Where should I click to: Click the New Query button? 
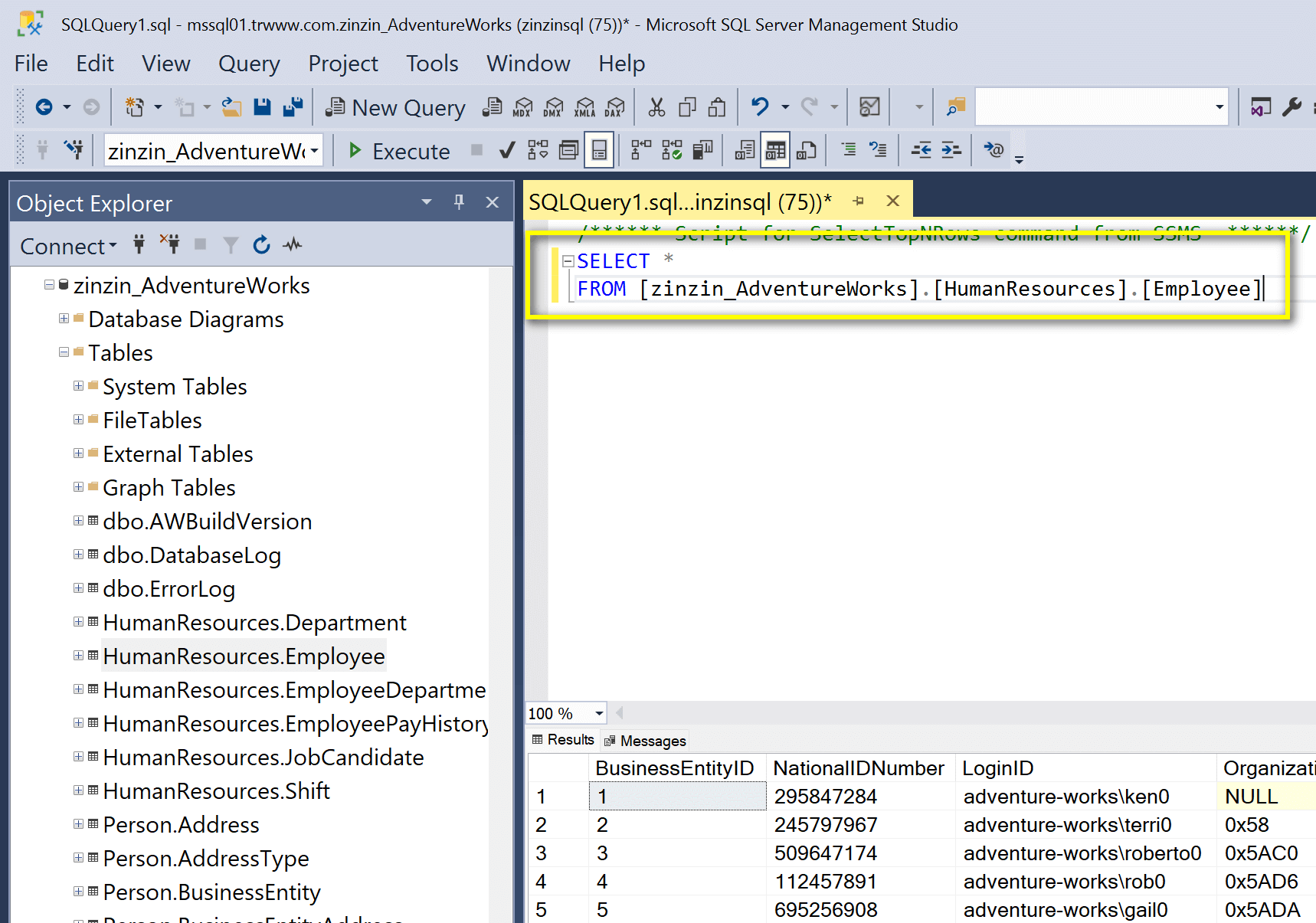396,108
